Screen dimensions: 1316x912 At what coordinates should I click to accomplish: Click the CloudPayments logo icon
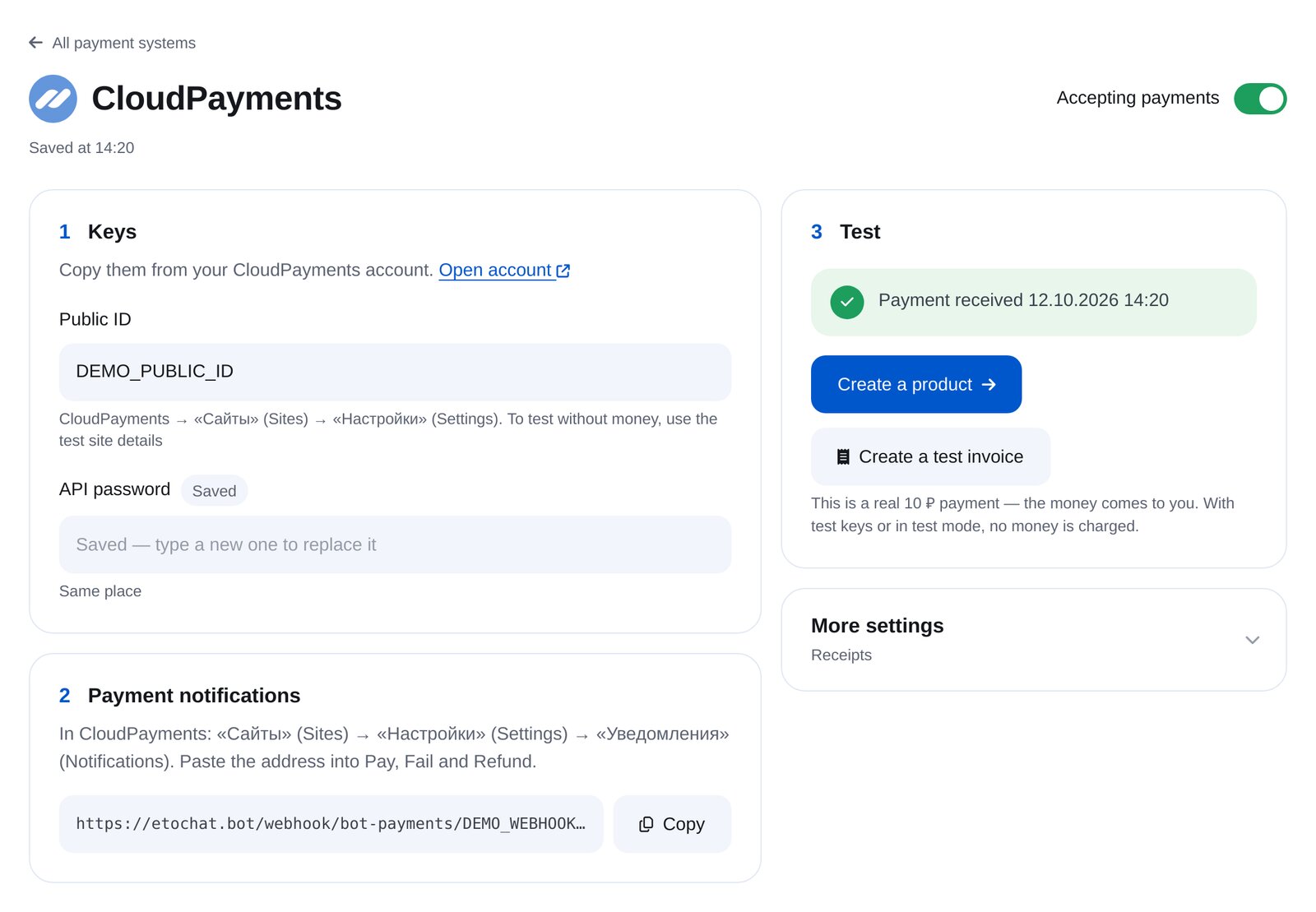tap(53, 99)
